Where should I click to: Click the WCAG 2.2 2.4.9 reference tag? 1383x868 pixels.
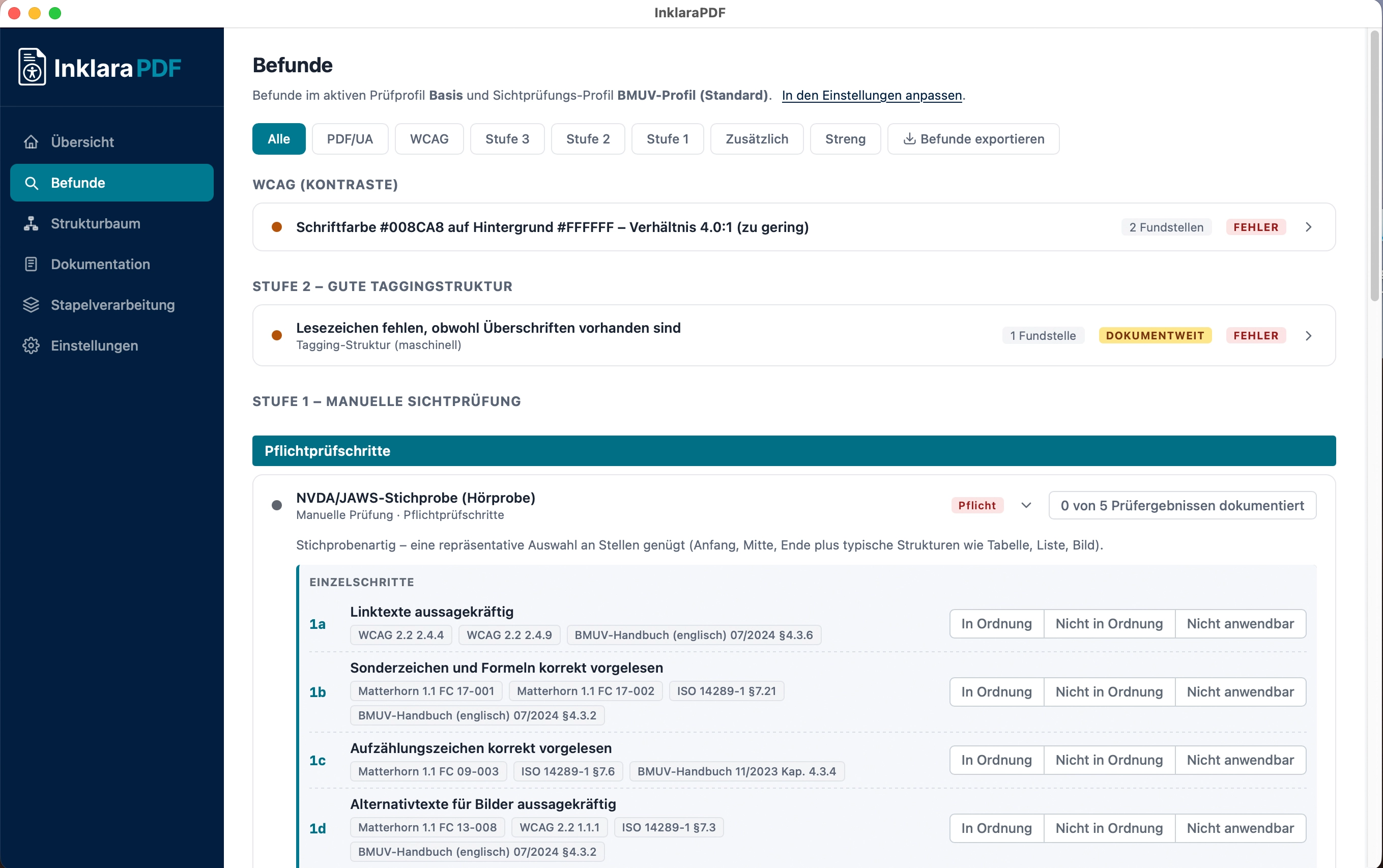pyautogui.click(x=509, y=635)
